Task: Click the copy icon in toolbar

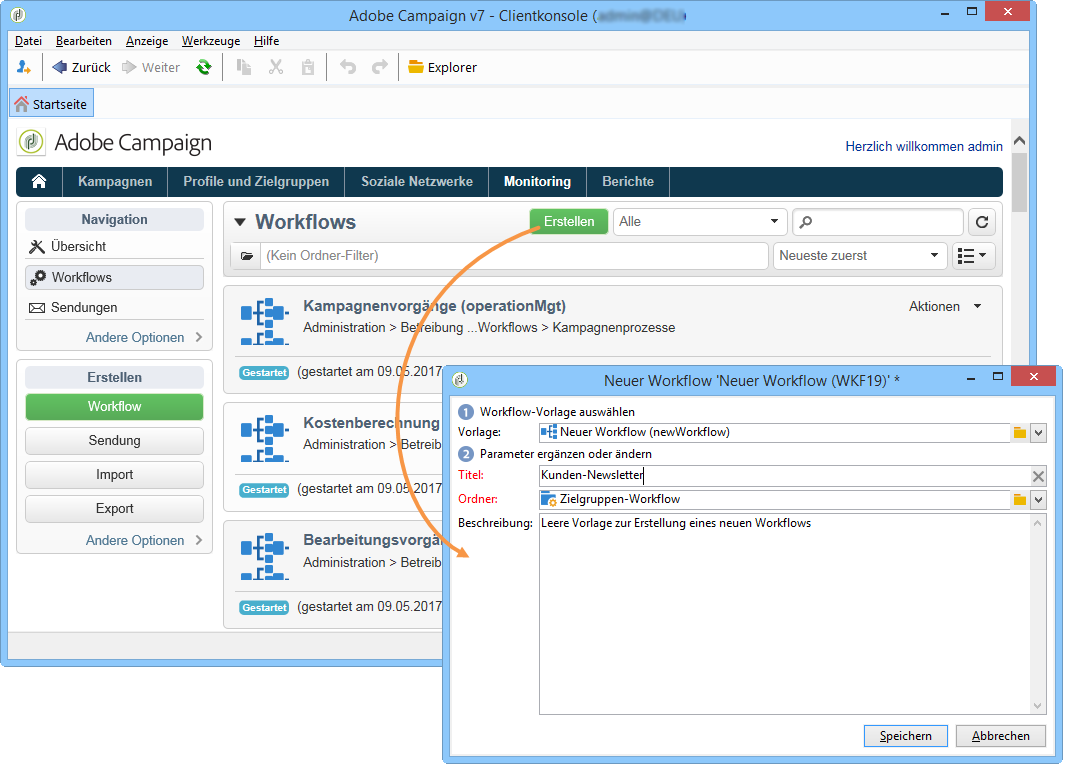Action: click(x=244, y=67)
